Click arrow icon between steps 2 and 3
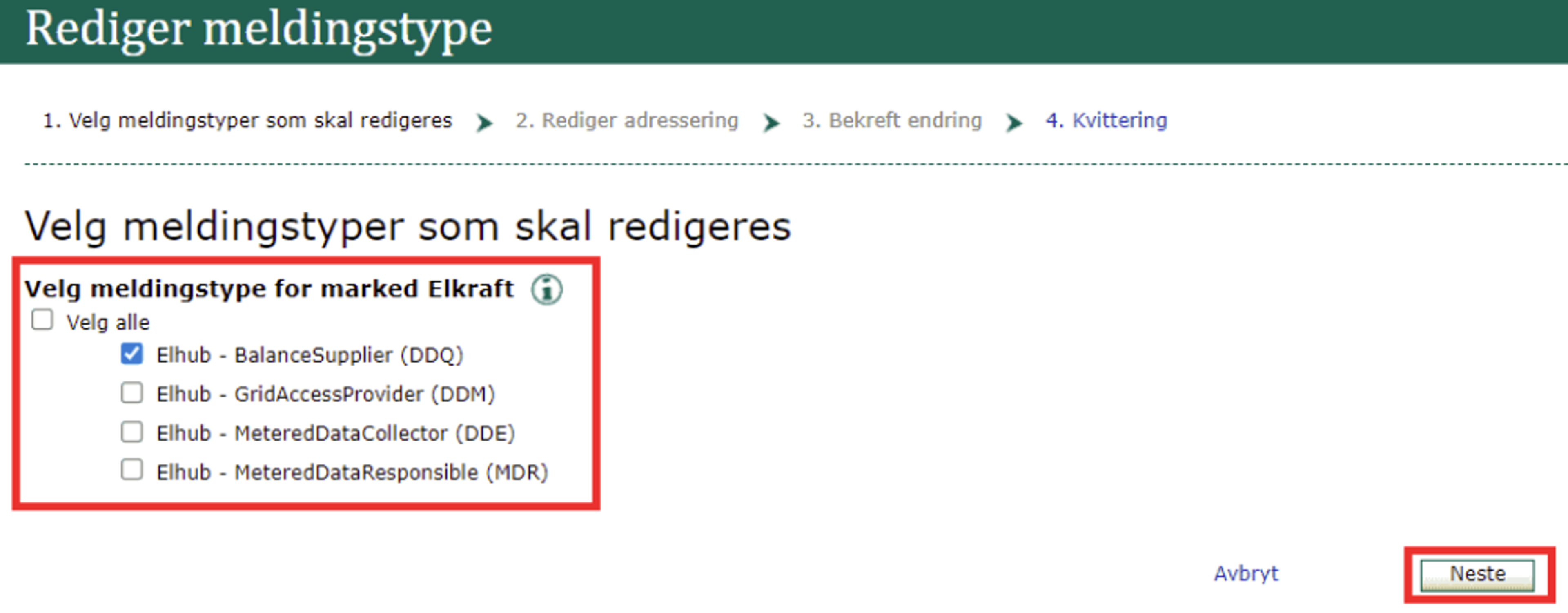The image size is (1568, 613). coord(771,123)
